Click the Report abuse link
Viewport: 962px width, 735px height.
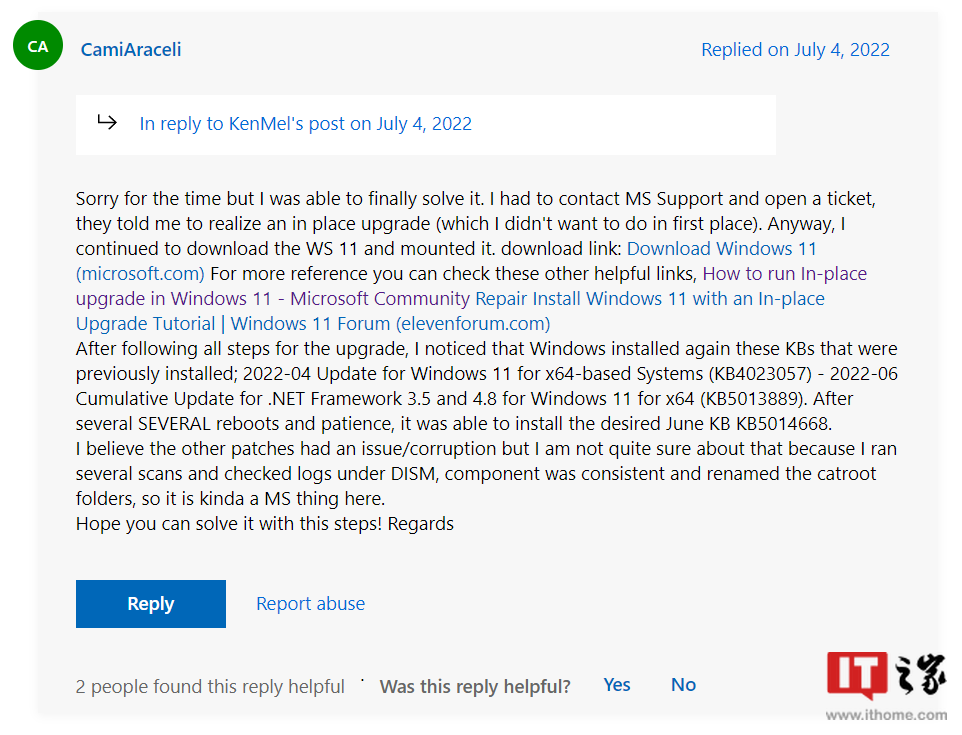tap(310, 604)
